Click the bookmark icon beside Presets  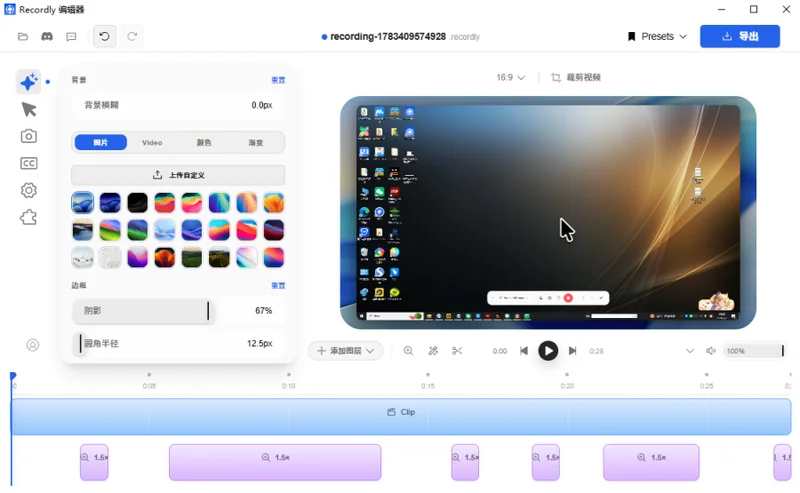pyautogui.click(x=632, y=37)
